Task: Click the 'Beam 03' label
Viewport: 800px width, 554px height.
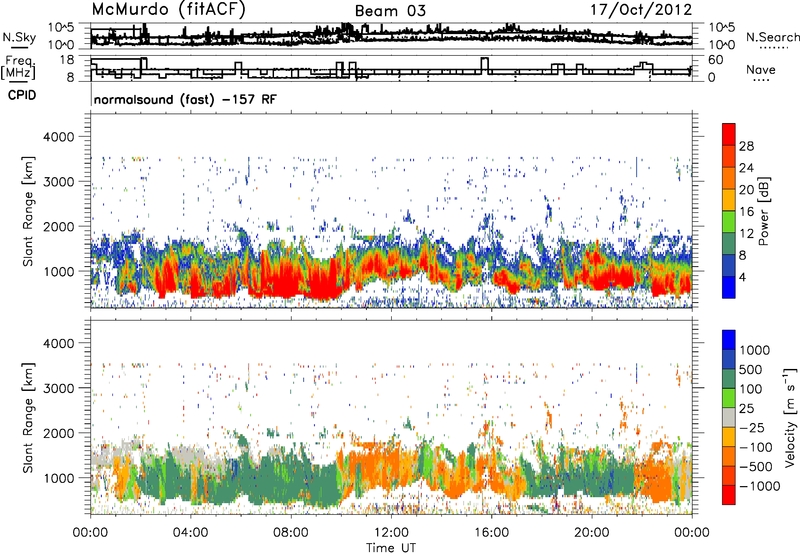Action: 390,11
